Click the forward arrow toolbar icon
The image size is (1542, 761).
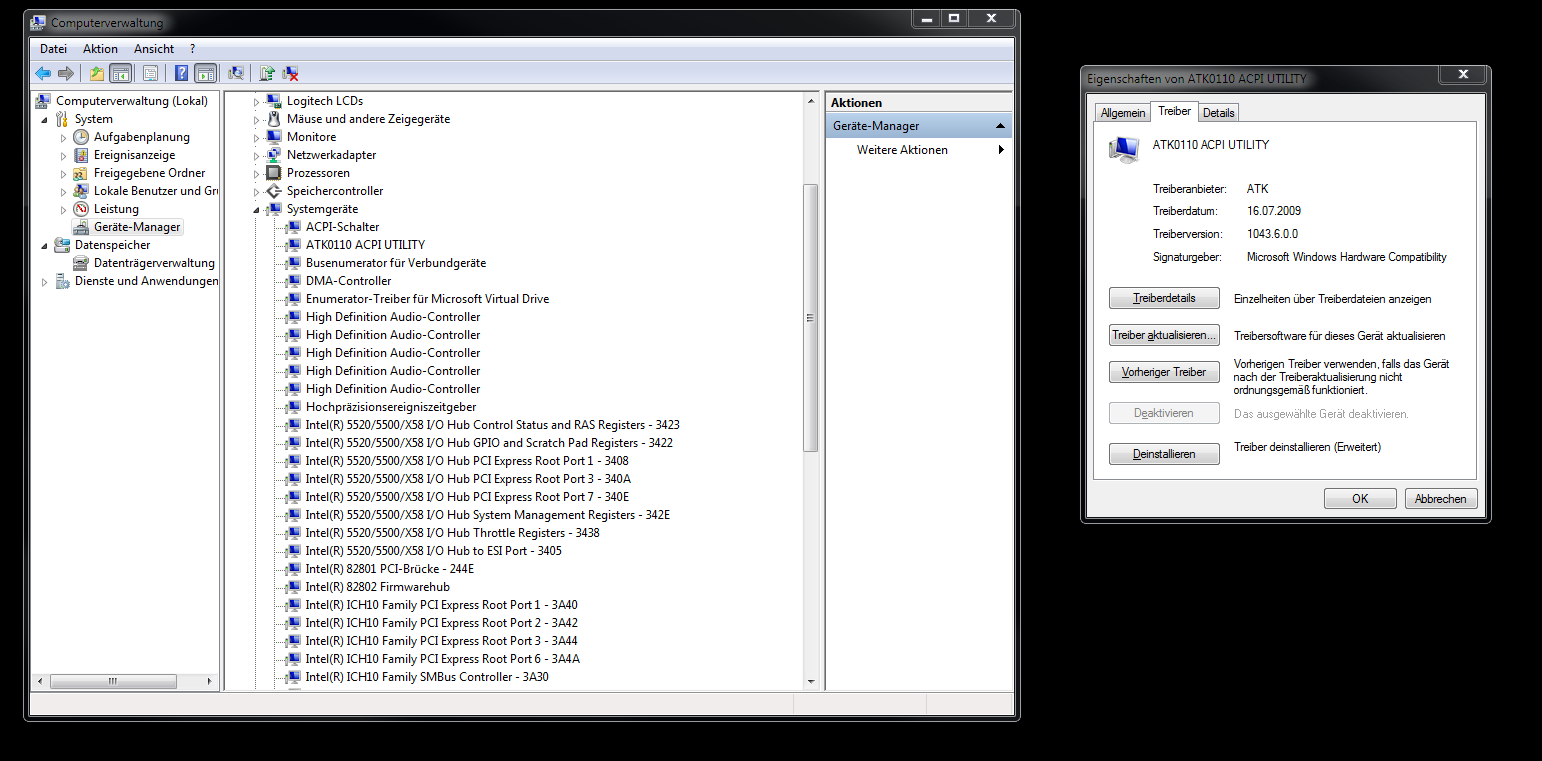point(66,73)
